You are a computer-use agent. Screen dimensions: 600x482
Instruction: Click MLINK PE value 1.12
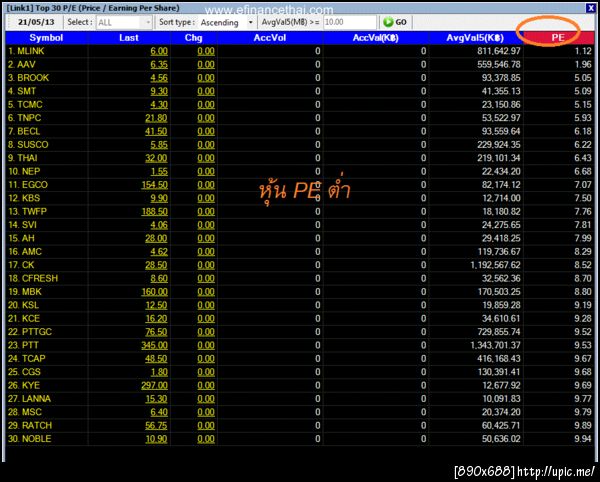583,51
